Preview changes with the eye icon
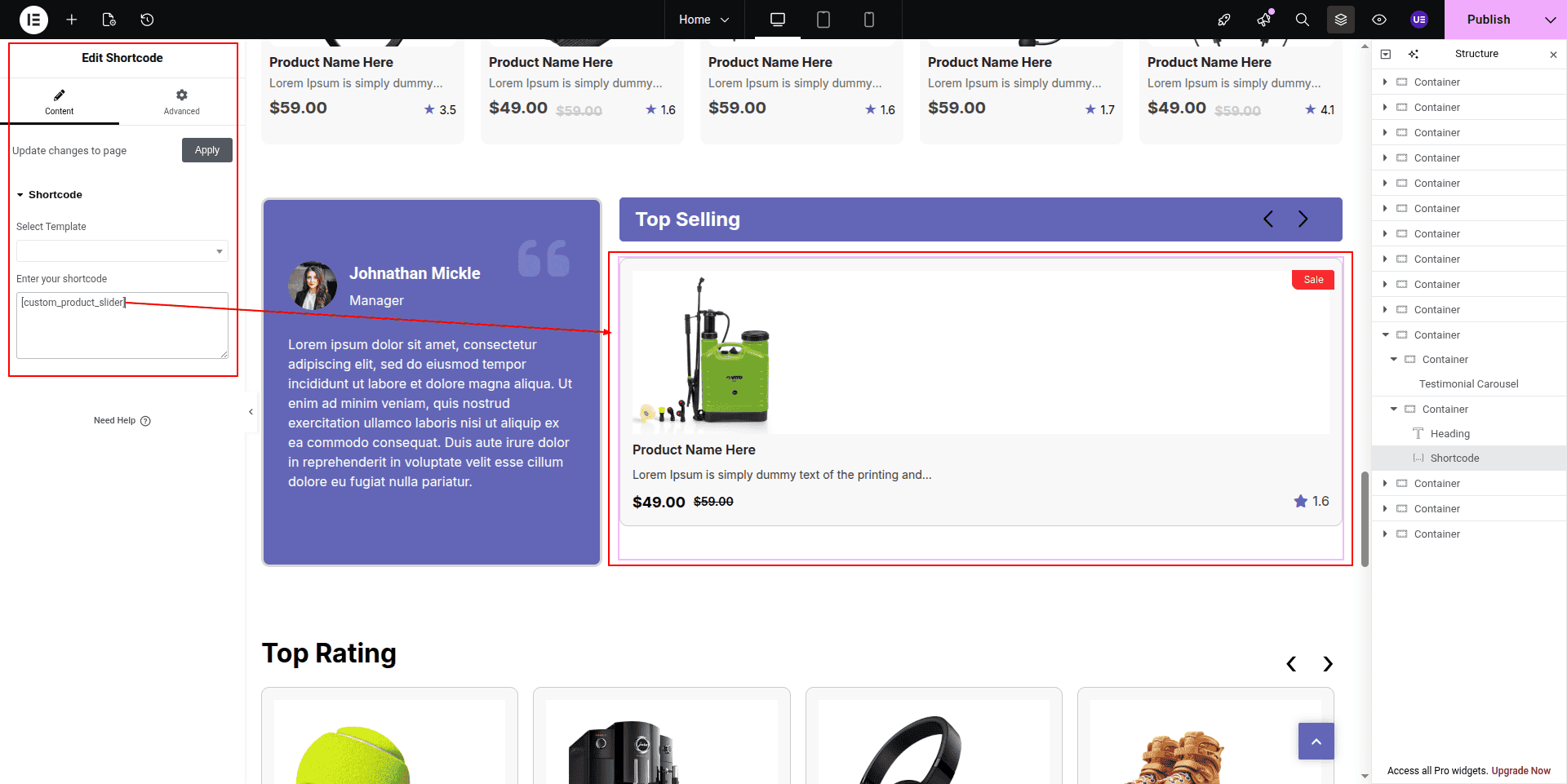Viewport: 1567px width, 784px height. tap(1379, 20)
